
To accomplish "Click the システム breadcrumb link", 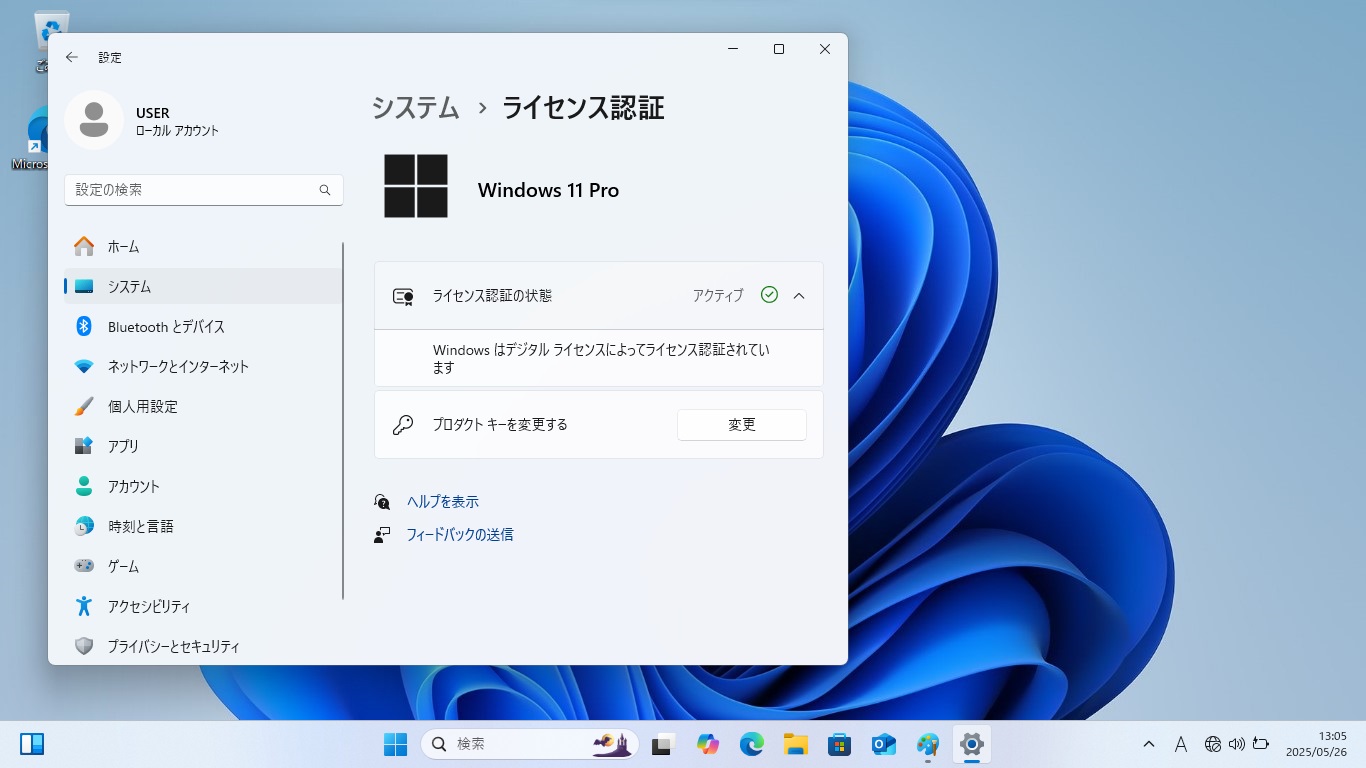I will pyautogui.click(x=415, y=108).
